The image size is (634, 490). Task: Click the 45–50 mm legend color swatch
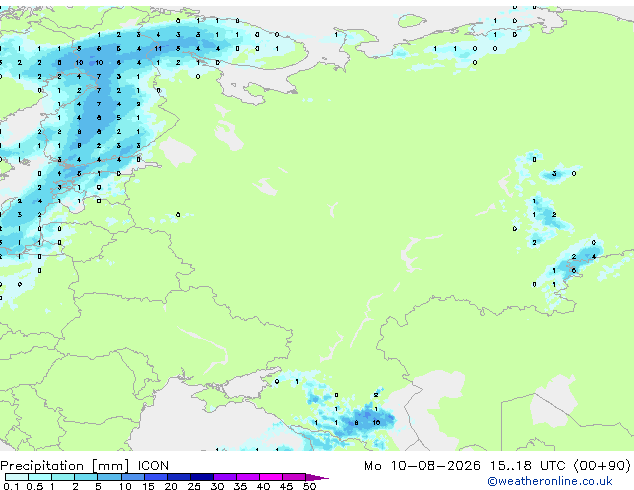click(x=294, y=477)
